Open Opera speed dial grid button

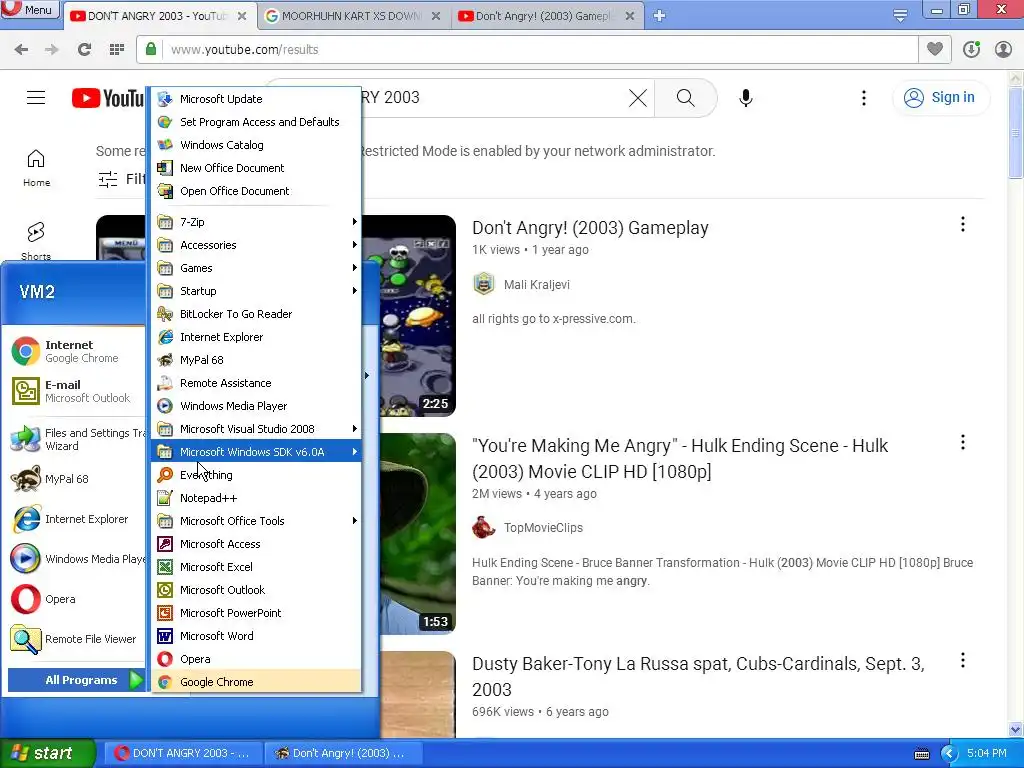pyautogui.click(x=117, y=49)
